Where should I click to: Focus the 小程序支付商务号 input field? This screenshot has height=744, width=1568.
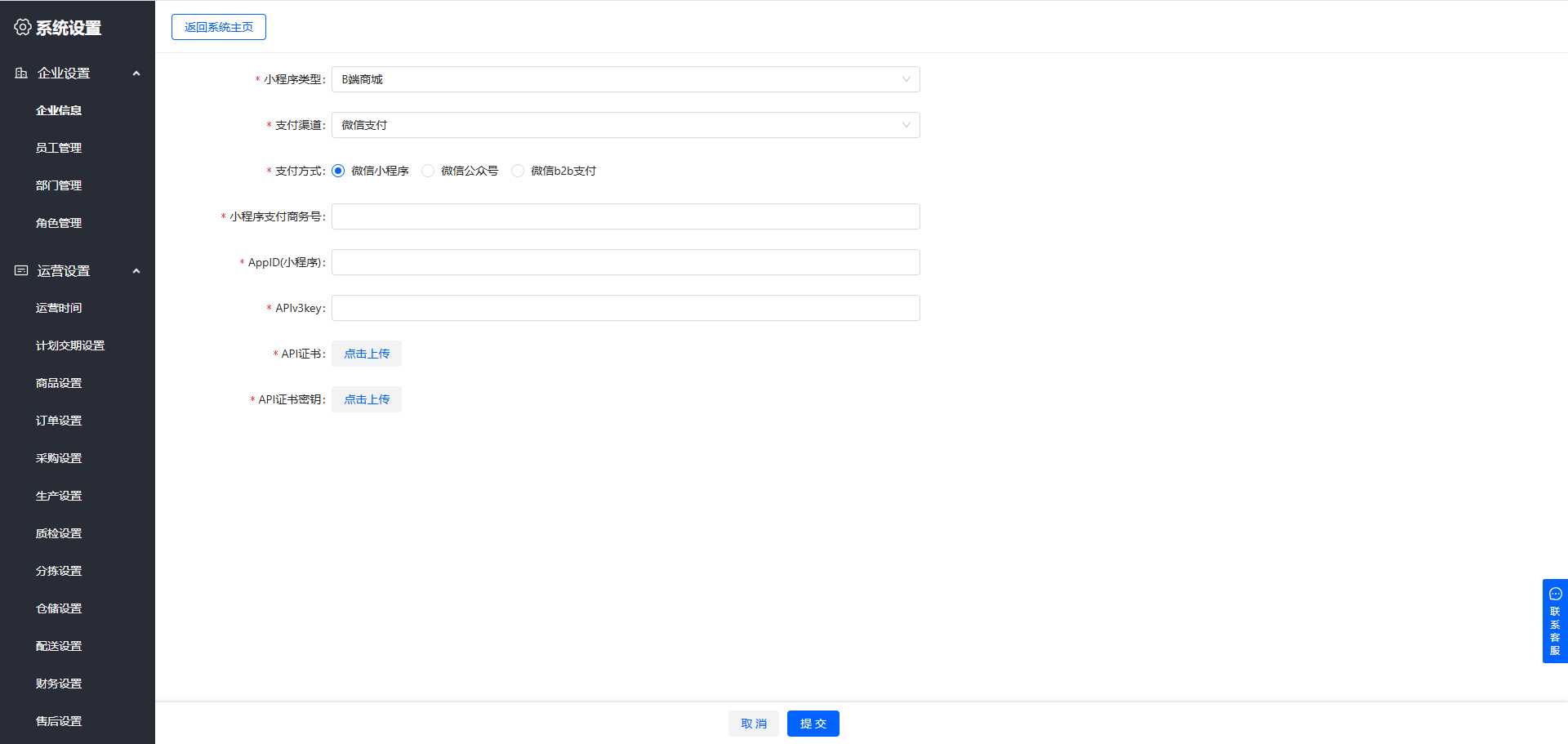pos(626,216)
